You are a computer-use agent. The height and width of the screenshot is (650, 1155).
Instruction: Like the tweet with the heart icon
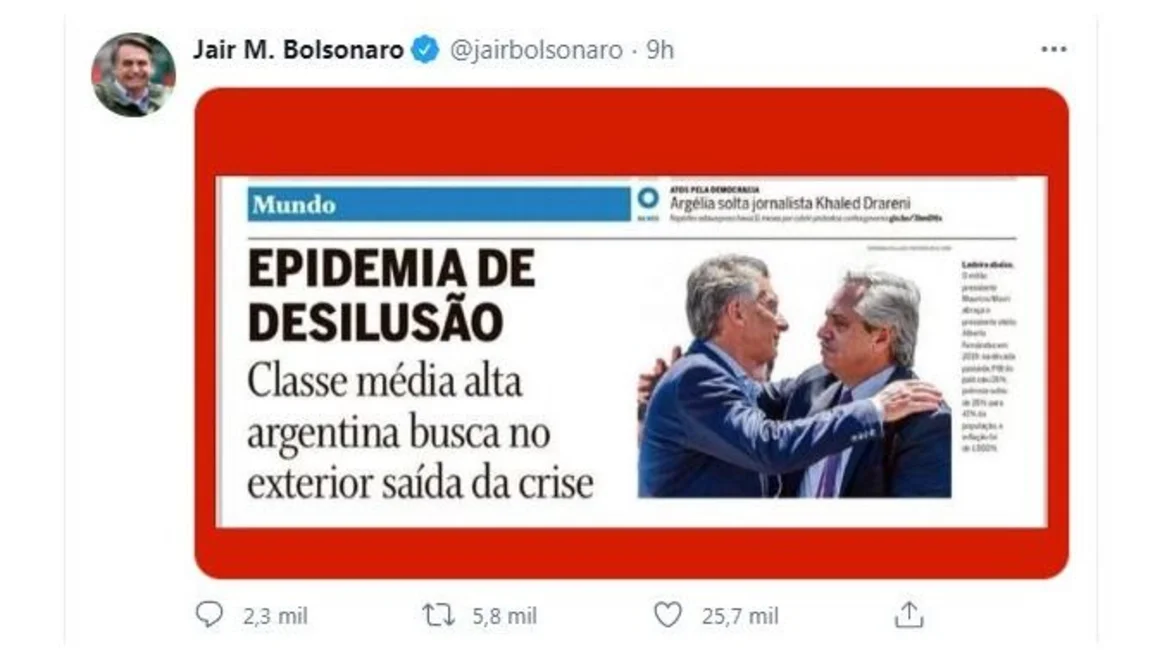click(x=668, y=615)
